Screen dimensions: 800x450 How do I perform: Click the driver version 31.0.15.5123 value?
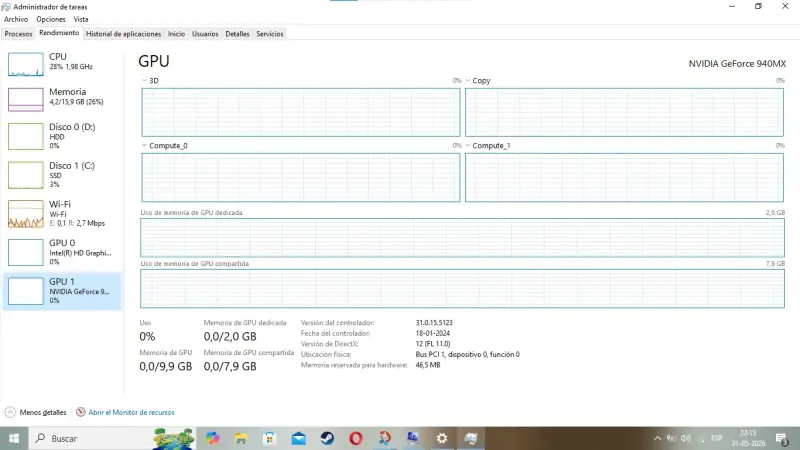click(x=434, y=323)
